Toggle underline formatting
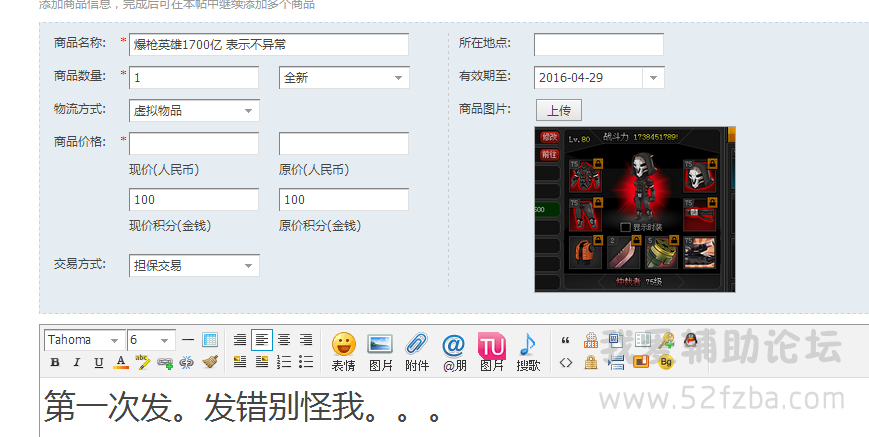Viewport: 869px width, 437px height. pyautogui.click(x=99, y=362)
